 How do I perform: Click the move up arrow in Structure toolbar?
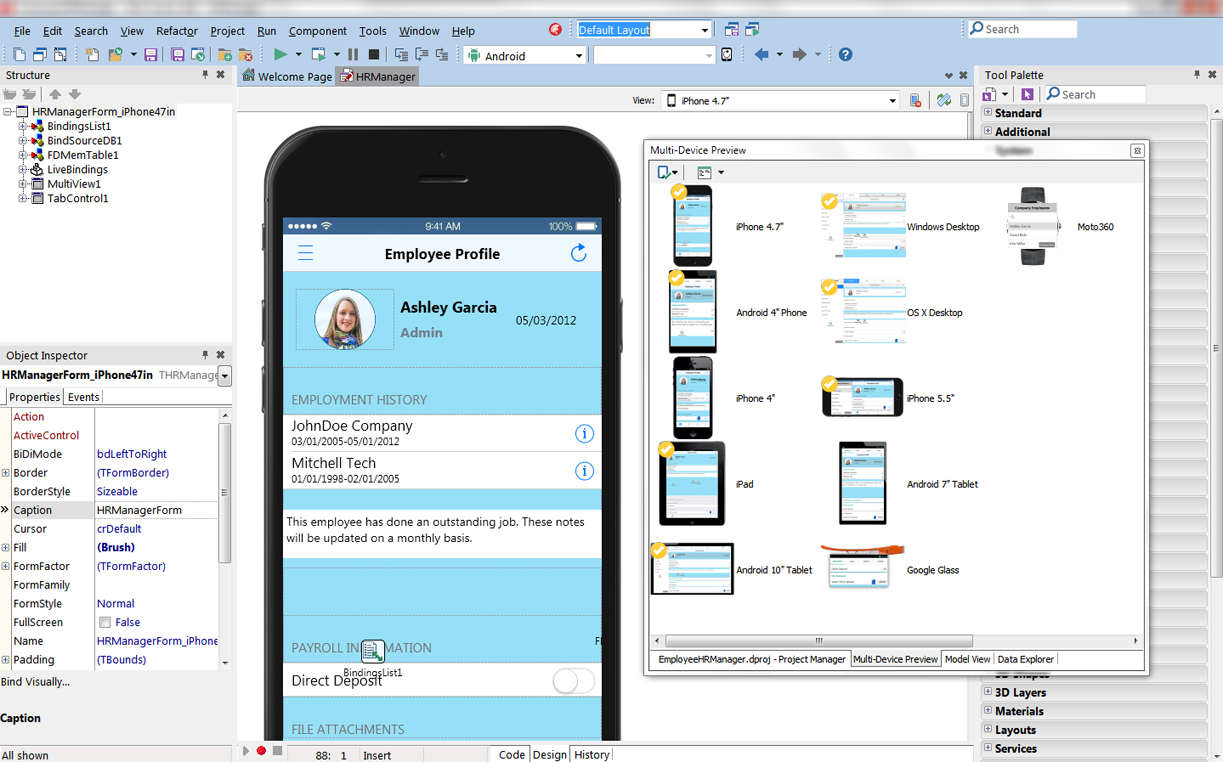55,94
